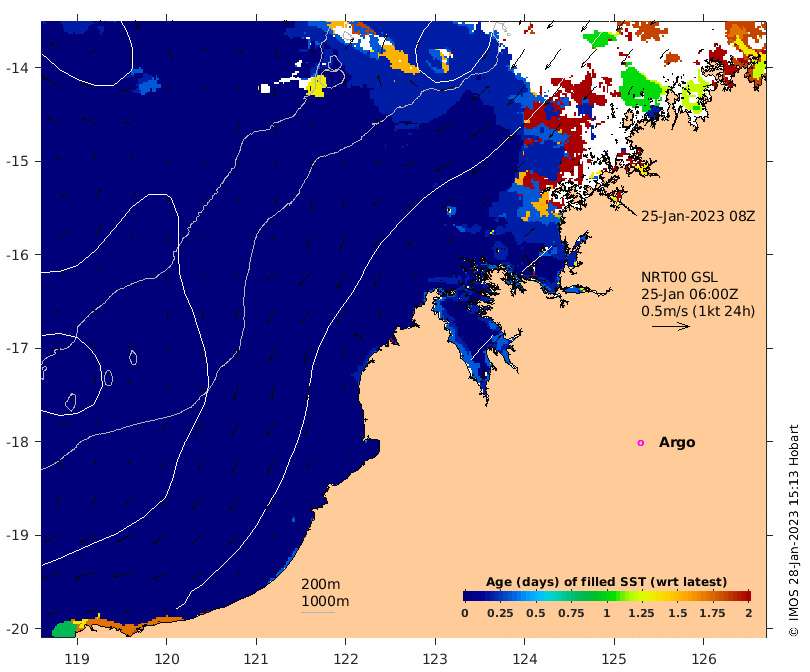
Task: Click the IMOS copyright text on right edge
Action: (x=793, y=531)
